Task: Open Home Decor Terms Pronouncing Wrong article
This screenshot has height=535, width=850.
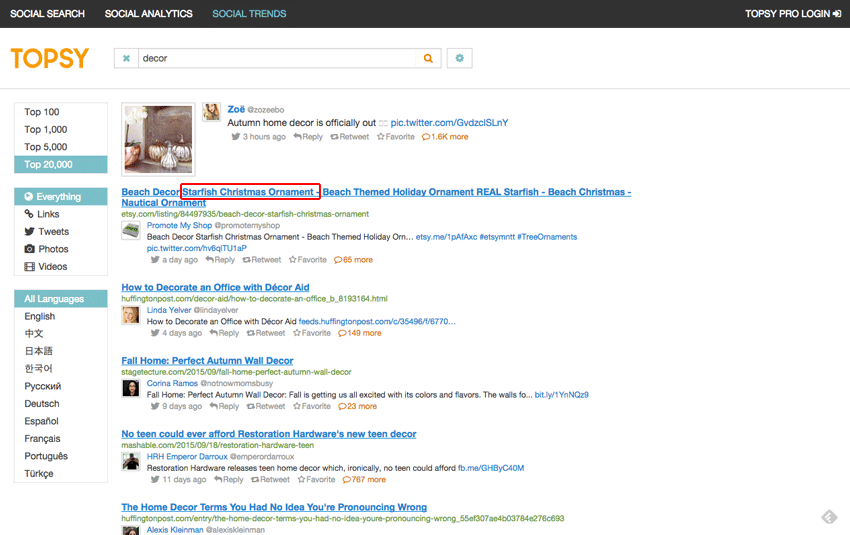Action: pyautogui.click(x=274, y=507)
